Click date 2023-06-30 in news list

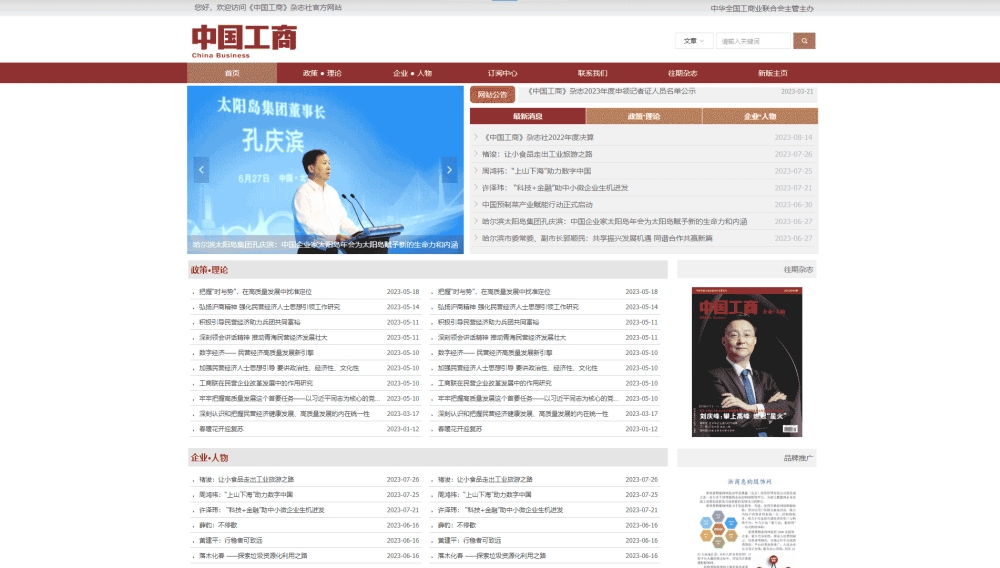pyautogui.click(x=793, y=205)
